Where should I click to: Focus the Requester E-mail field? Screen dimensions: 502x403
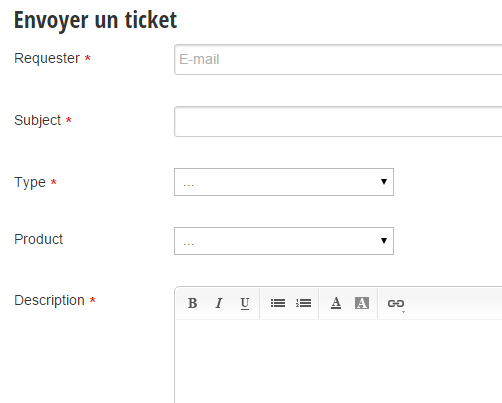[x=338, y=59]
